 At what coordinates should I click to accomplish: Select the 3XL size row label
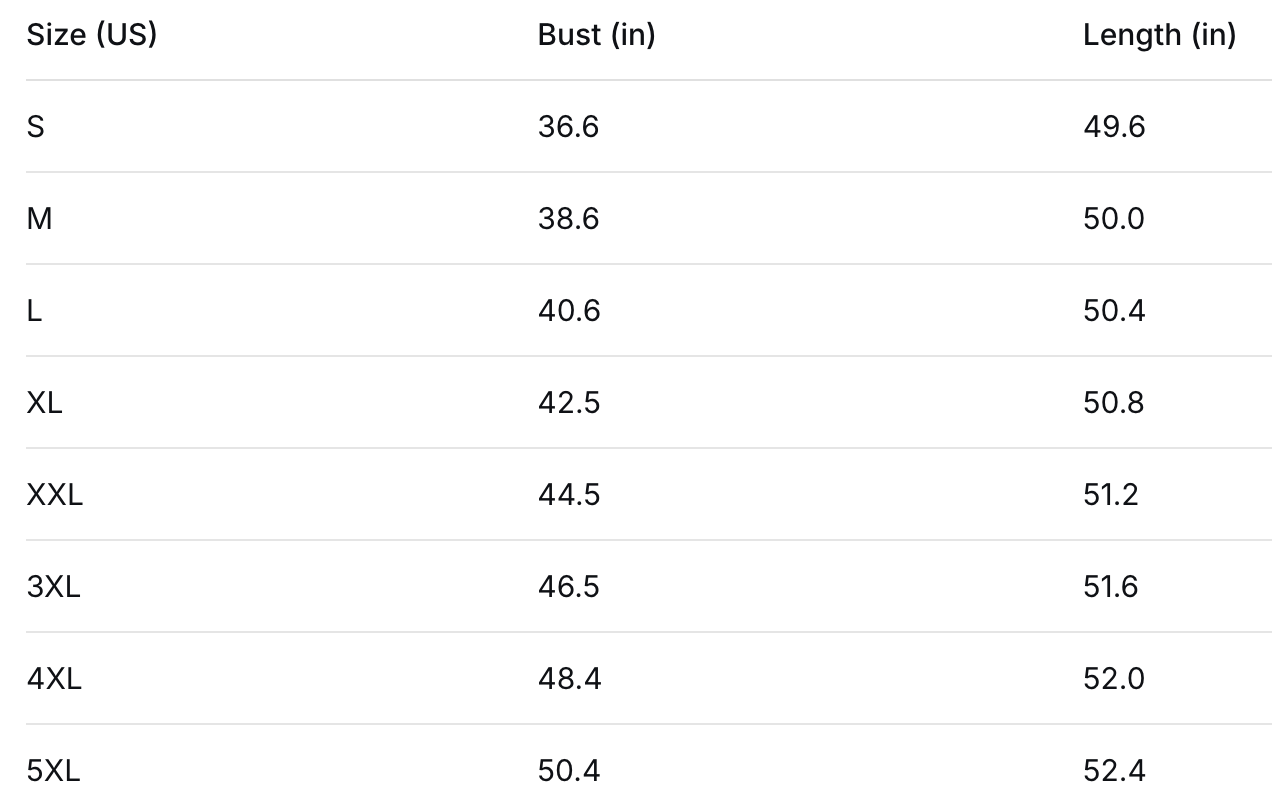53,587
